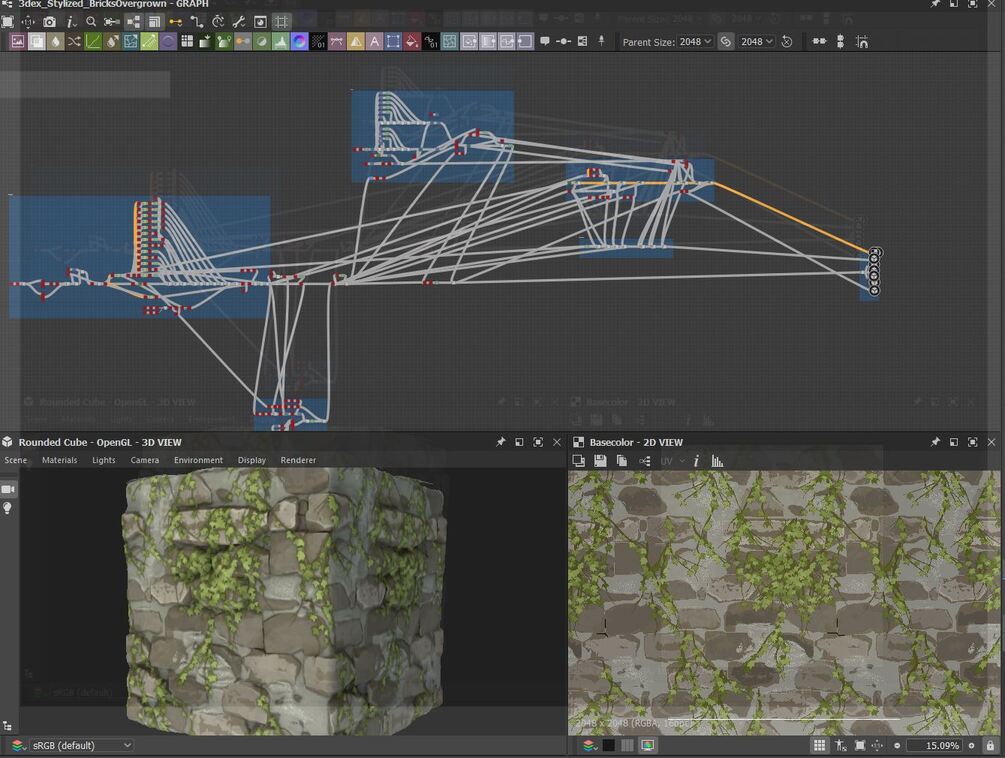The image size is (1005, 758).
Task: Click the align nodes horizontally icon
Action: (819, 41)
